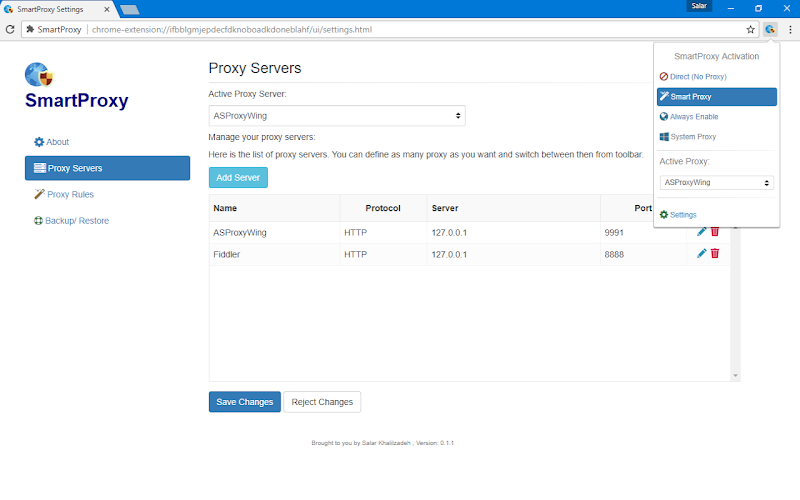Bookmark this page with the star icon
This screenshot has width=800, height=500.
tap(751, 30)
